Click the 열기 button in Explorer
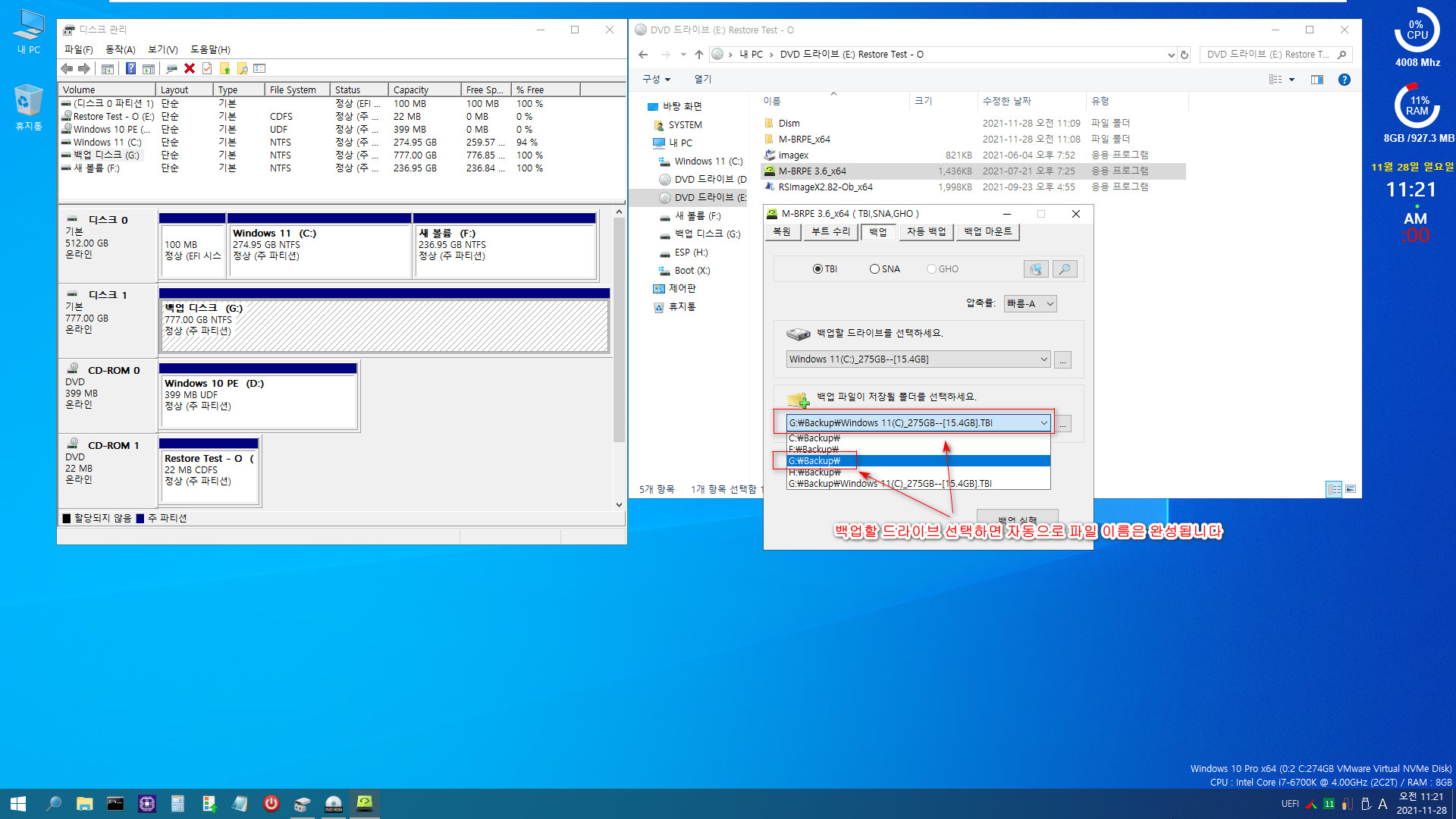The width and height of the screenshot is (1456, 819). pos(703,79)
